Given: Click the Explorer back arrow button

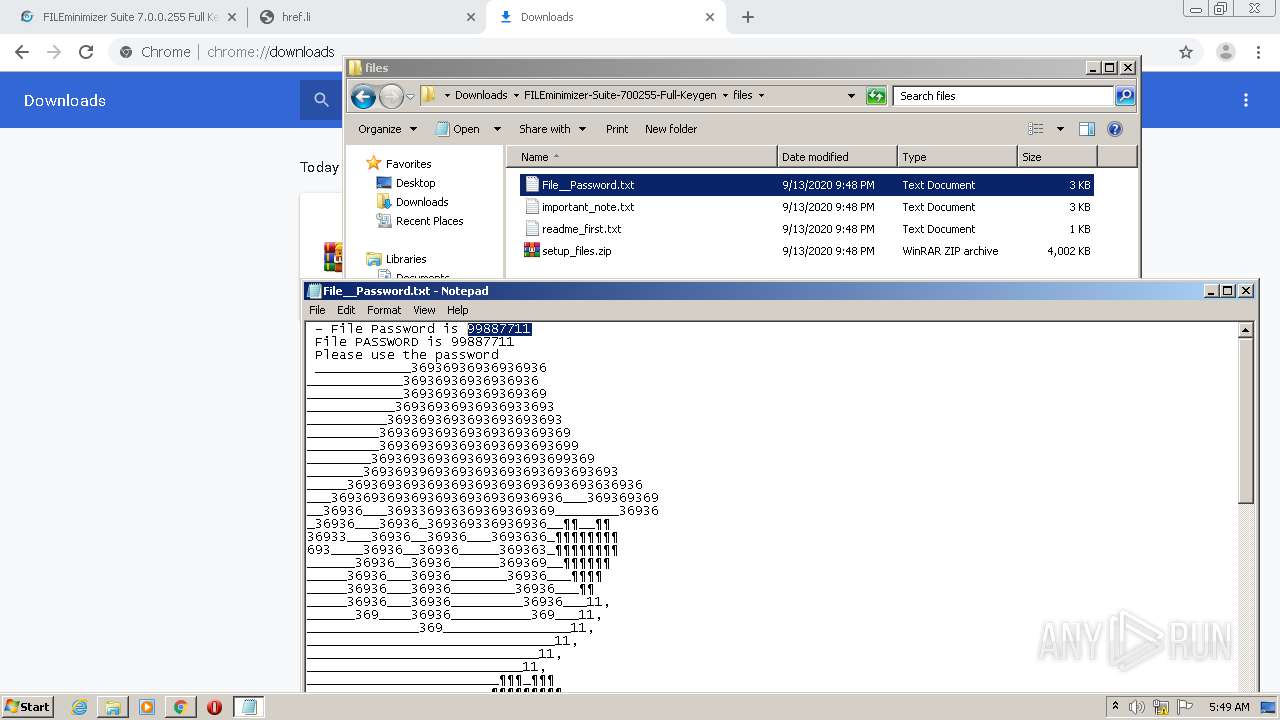Looking at the screenshot, I should pos(363,96).
